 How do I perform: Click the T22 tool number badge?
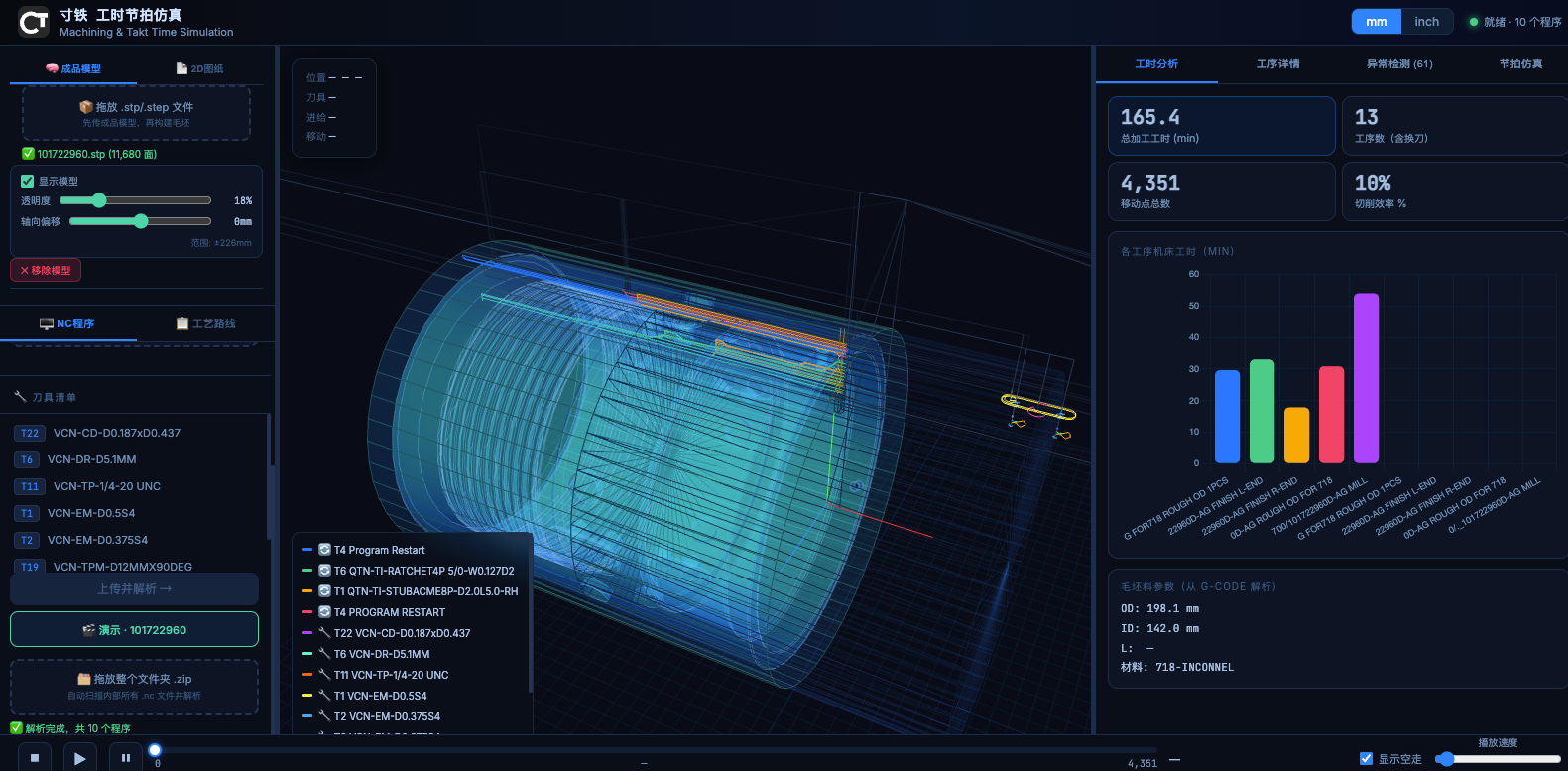coord(30,433)
